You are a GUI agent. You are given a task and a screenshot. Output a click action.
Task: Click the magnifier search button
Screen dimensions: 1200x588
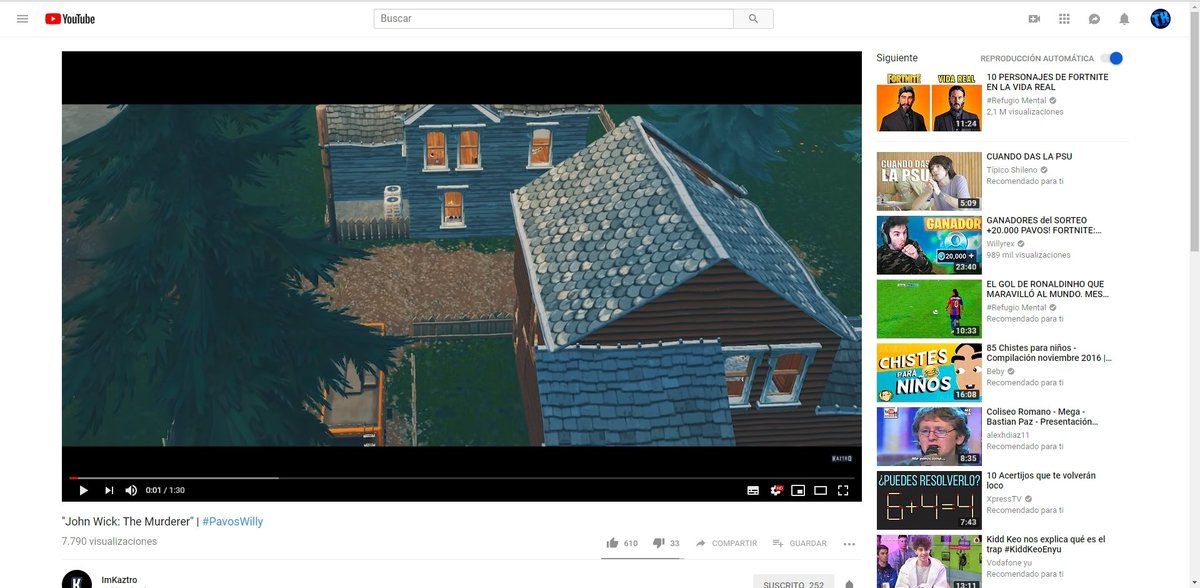[x=753, y=19]
